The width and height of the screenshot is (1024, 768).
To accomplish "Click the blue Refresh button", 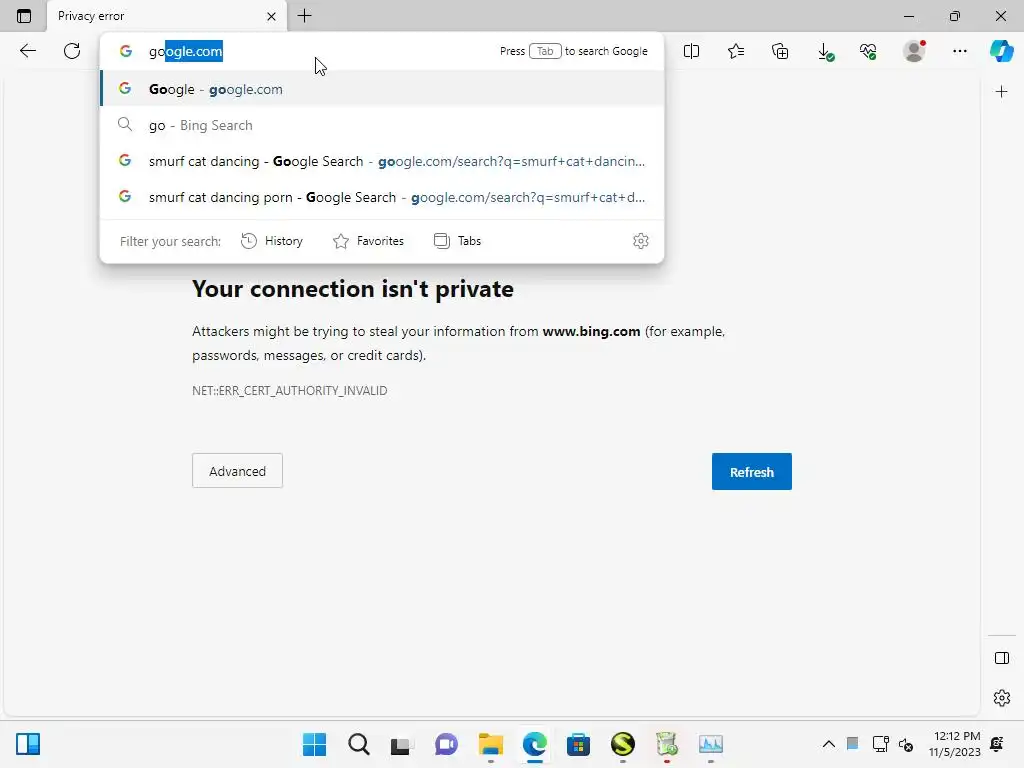I will 752,472.
